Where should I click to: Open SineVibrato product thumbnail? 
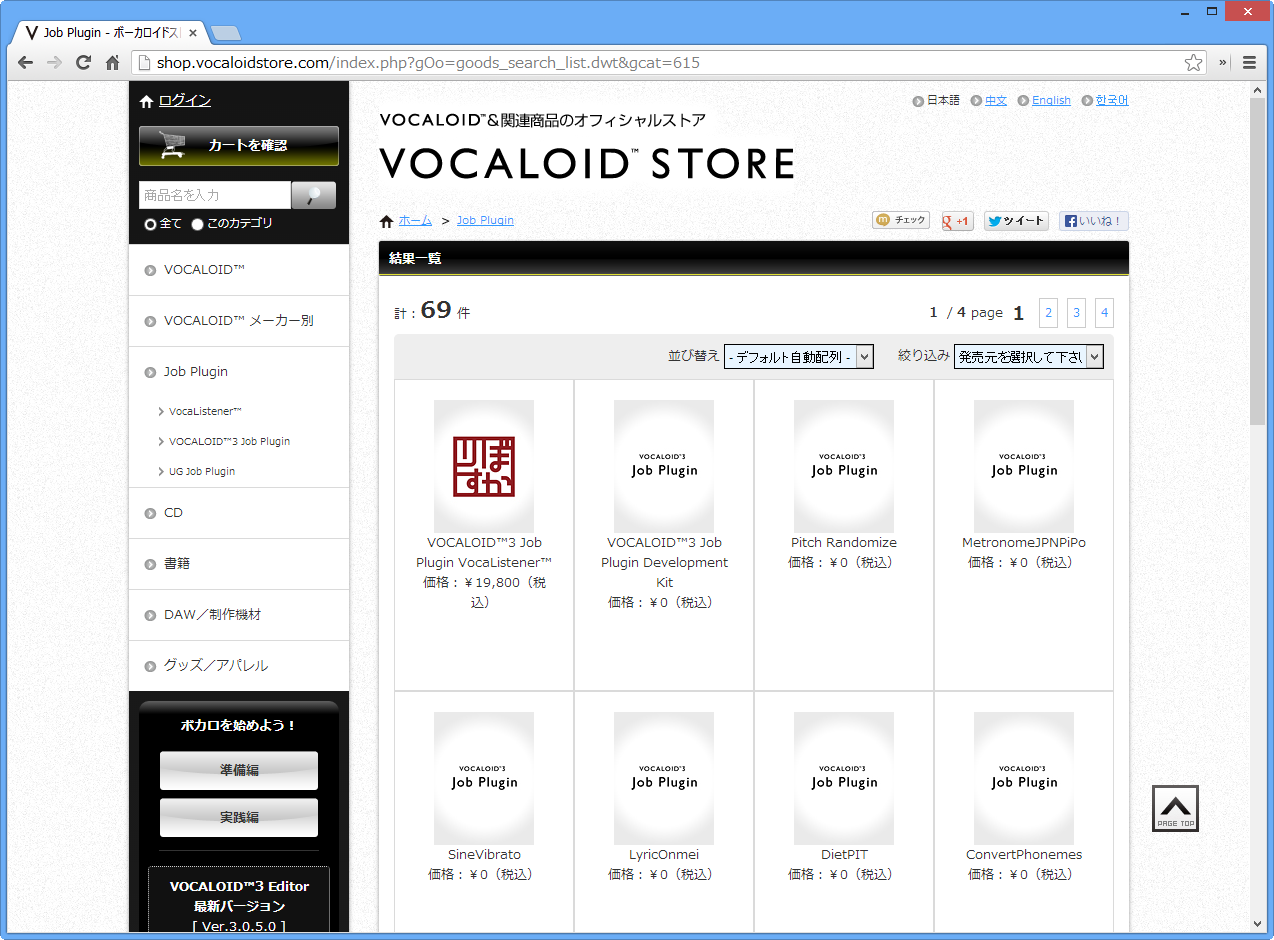coord(484,778)
